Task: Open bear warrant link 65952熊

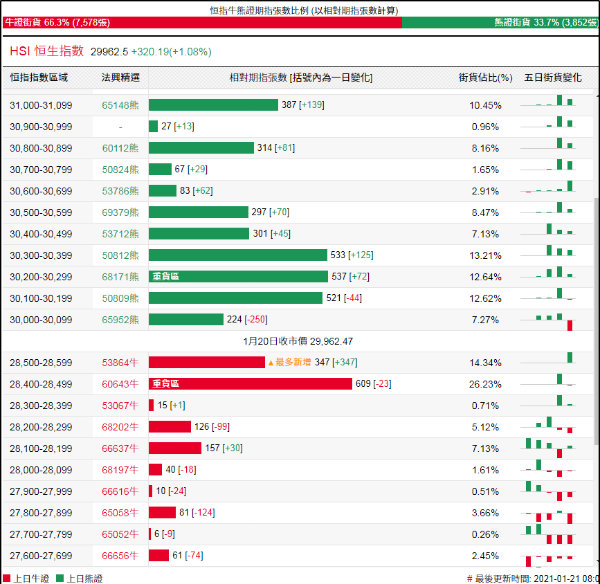Action: [120, 320]
